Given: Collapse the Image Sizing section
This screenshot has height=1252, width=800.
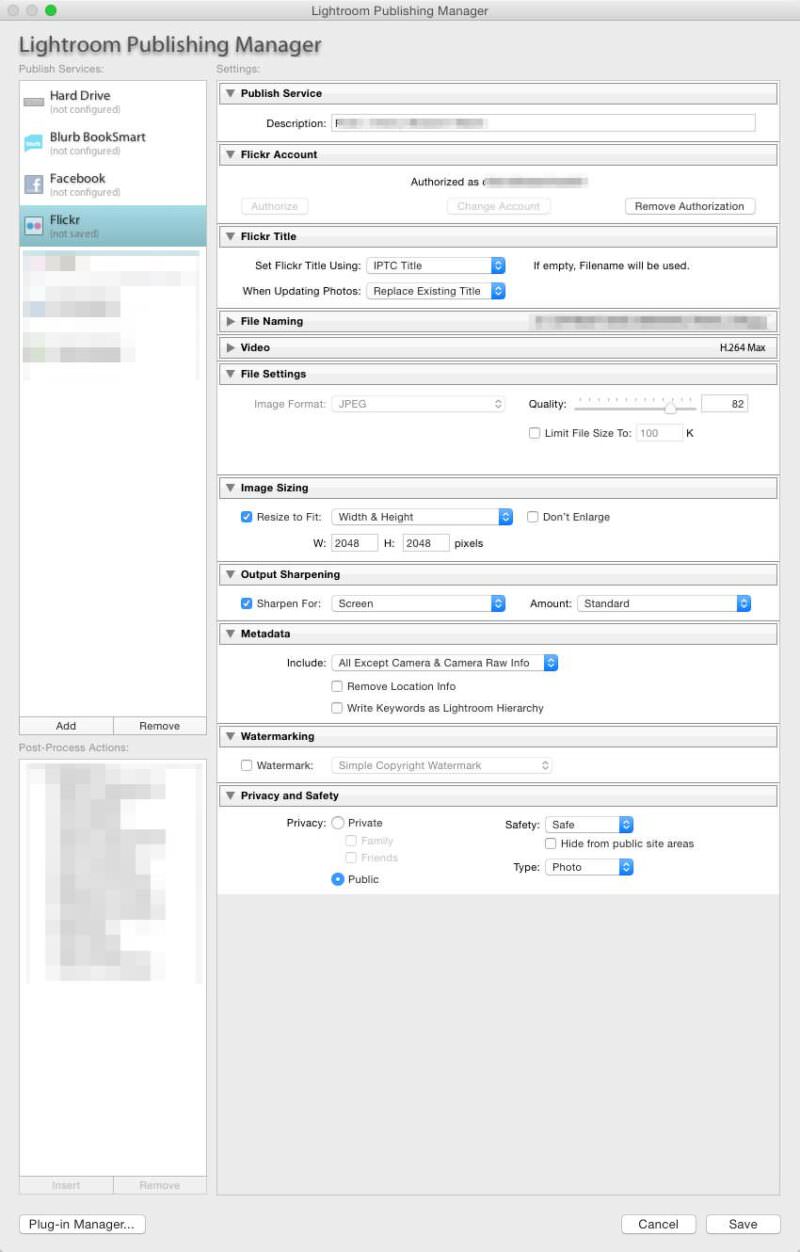Looking at the screenshot, I should pos(230,489).
